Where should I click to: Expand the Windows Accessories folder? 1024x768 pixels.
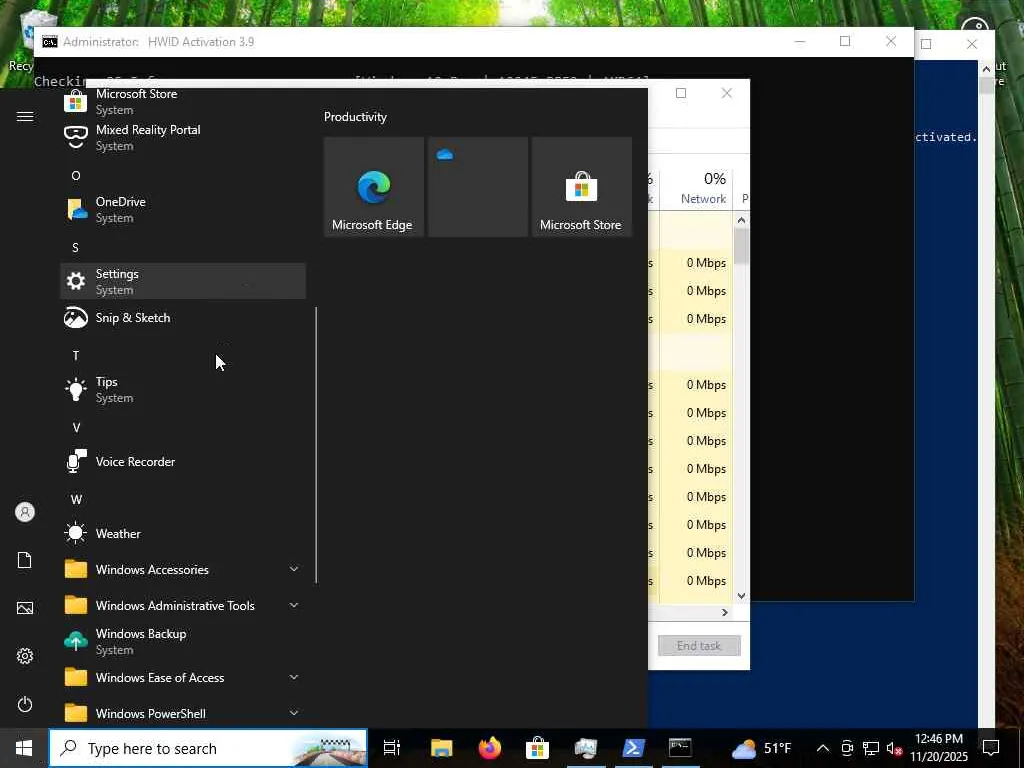pos(183,569)
